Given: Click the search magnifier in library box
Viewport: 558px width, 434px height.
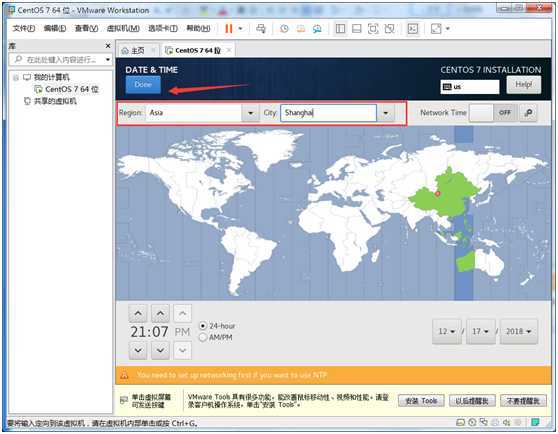Looking at the screenshot, I should point(18,59).
